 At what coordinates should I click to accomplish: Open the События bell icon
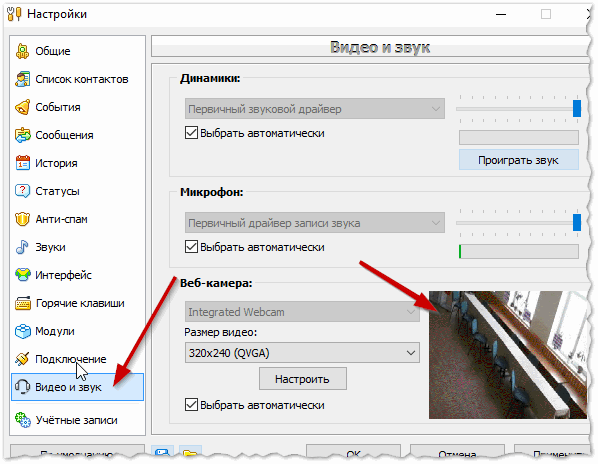coord(23,107)
